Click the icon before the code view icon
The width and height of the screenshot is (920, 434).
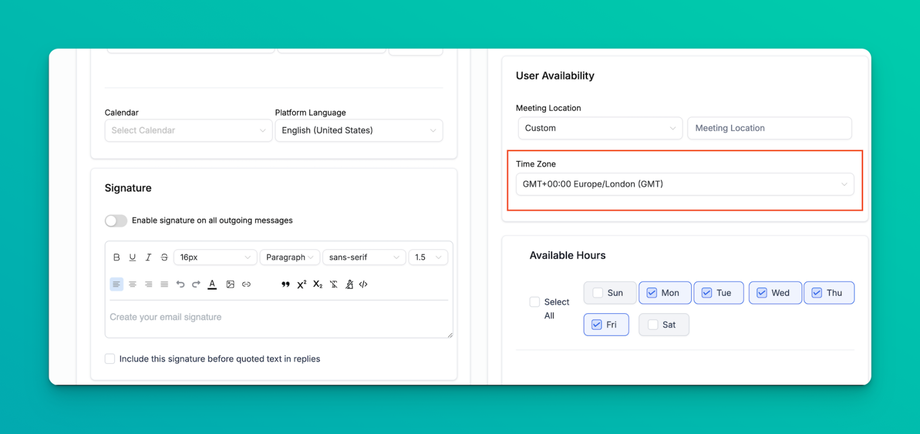pyautogui.click(x=349, y=284)
